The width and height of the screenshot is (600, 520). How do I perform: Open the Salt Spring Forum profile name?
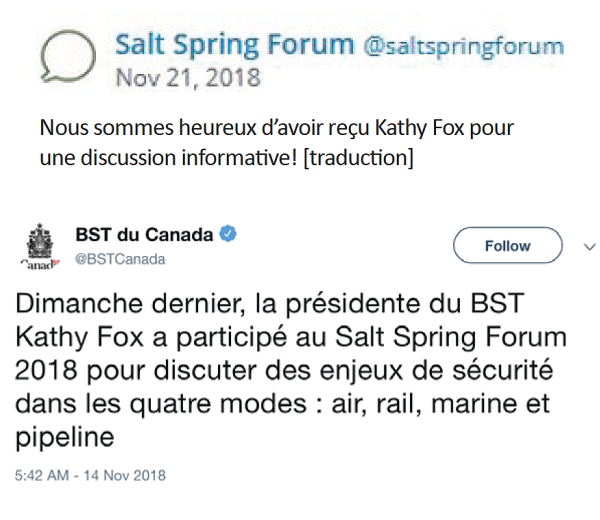[x=234, y=45]
